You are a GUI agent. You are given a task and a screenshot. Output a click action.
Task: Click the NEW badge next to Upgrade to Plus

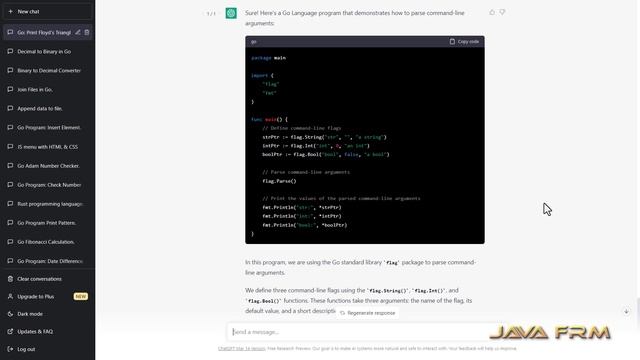coord(80,296)
